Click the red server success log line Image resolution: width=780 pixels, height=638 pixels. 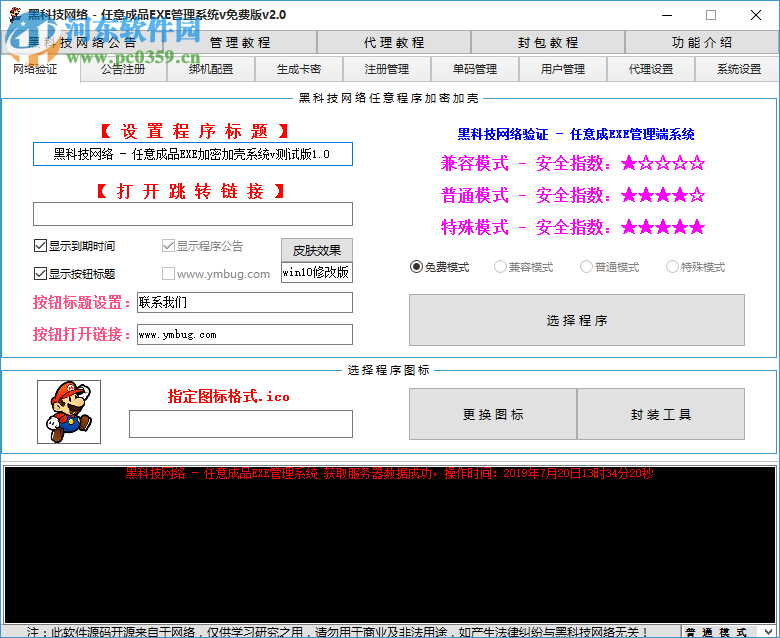tap(389, 473)
